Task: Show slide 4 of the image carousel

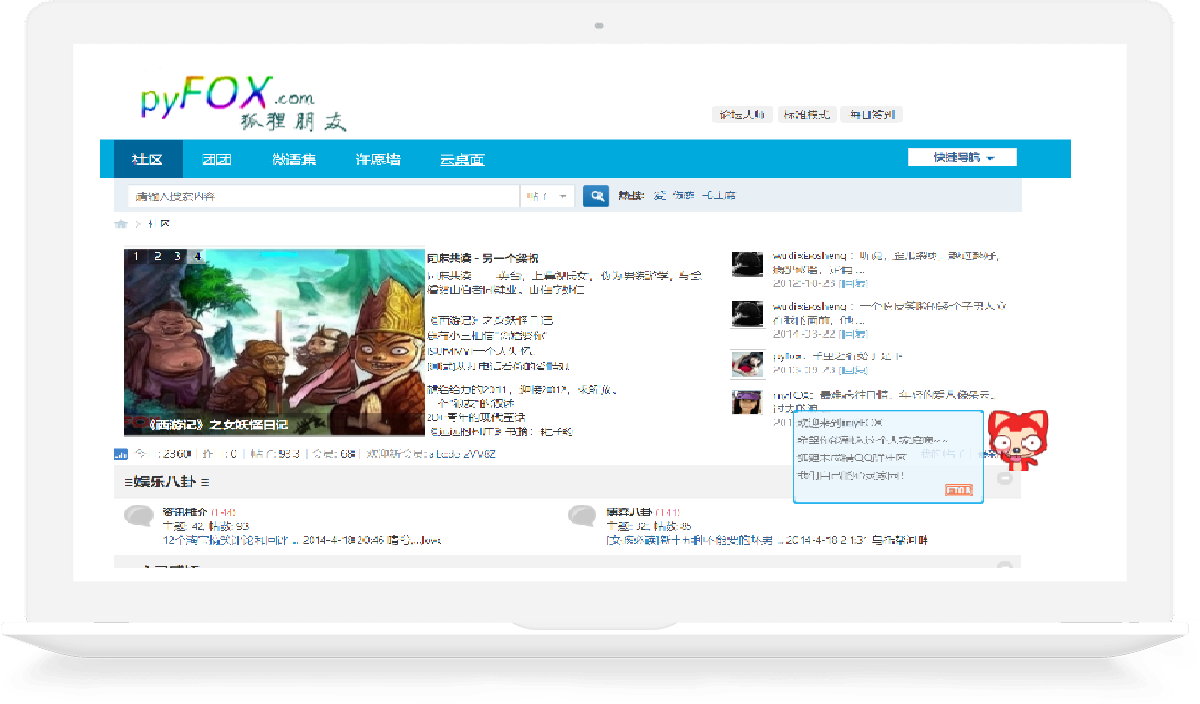Action: pos(198,256)
